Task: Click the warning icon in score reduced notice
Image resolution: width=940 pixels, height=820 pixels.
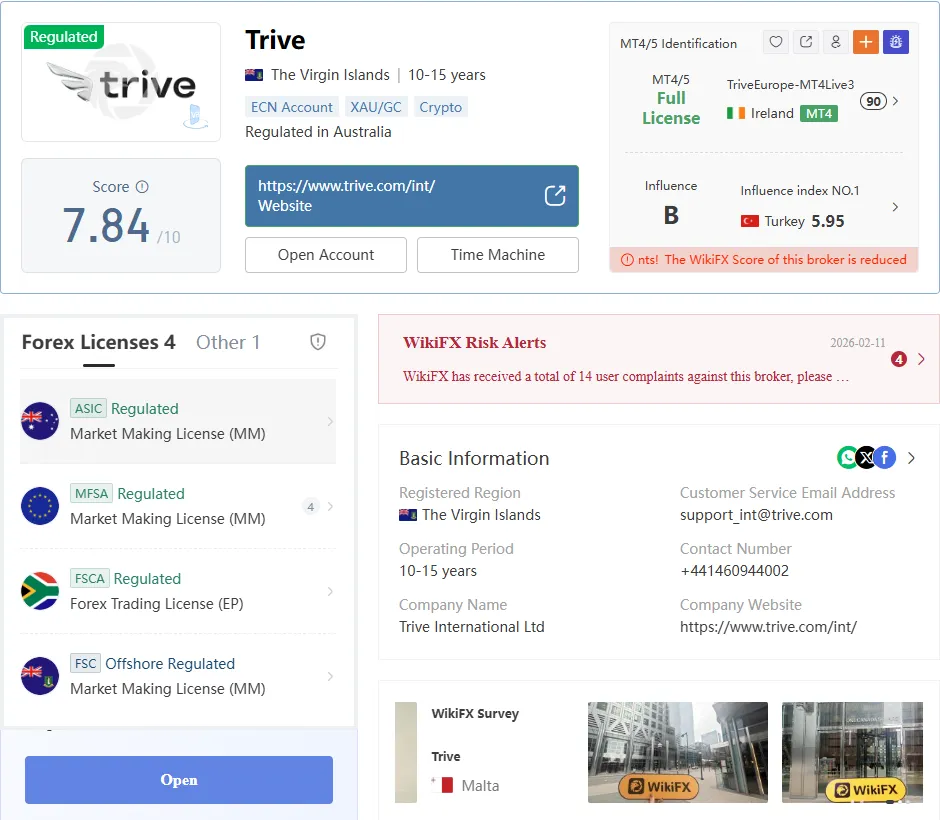Action: pyautogui.click(x=627, y=260)
